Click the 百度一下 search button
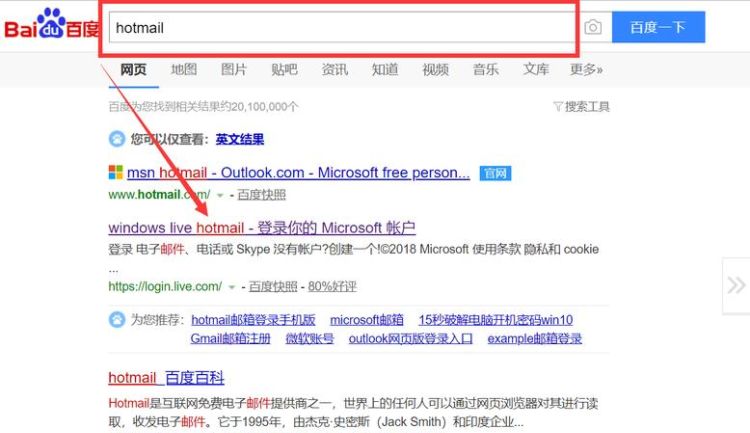750x433 pixels. pos(658,27)
